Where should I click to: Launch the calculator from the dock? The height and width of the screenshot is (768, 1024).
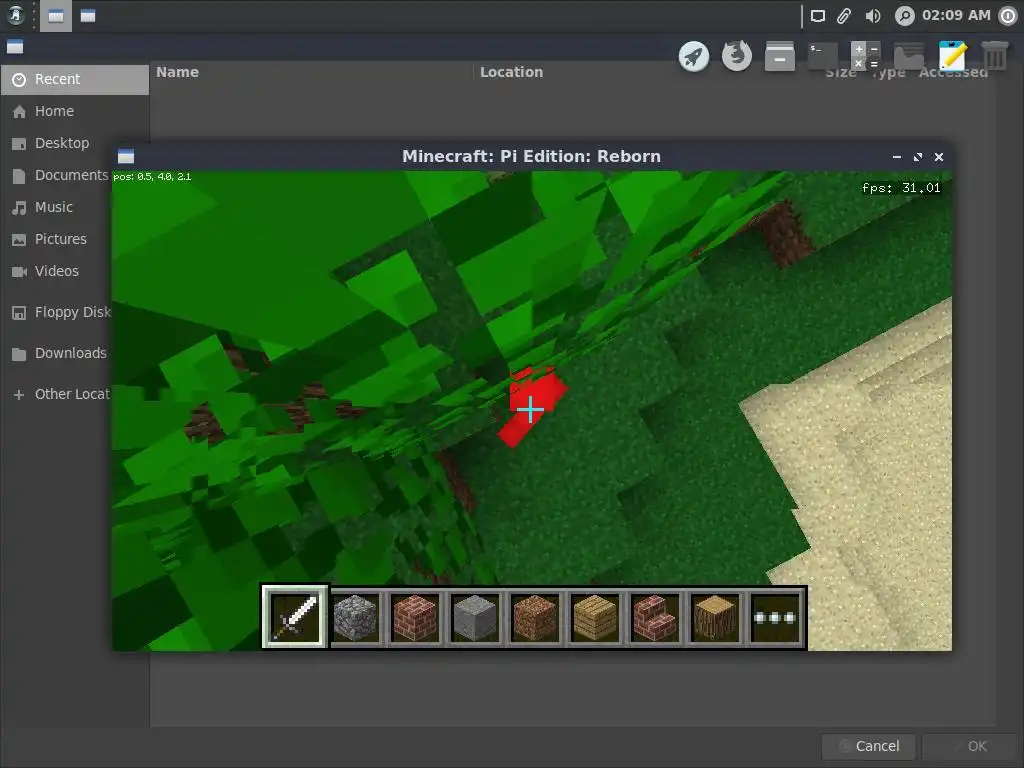[866, 56]
